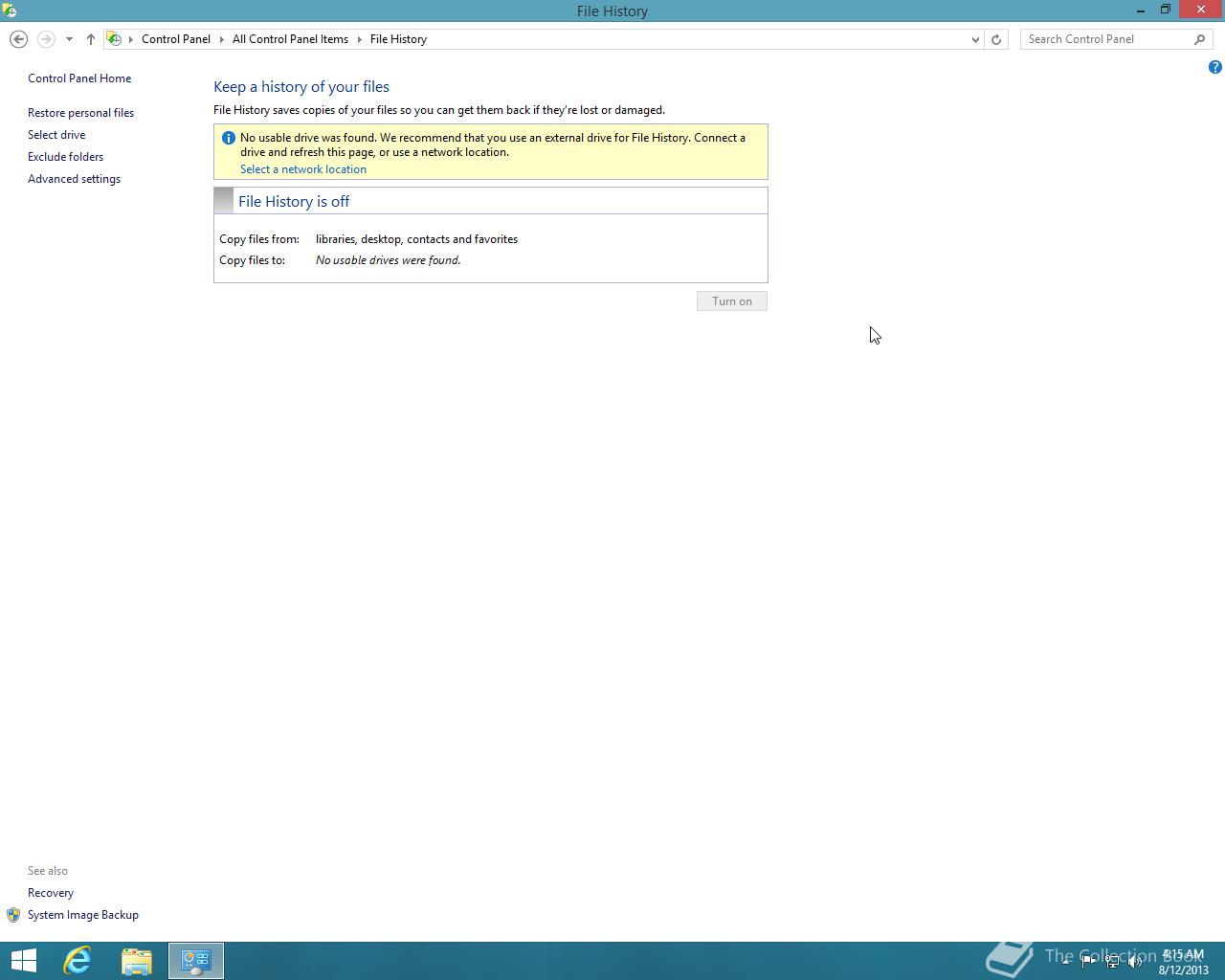The width and height of the screenshot is (1225, 980).
Task: Click the search magnifier icon
Action: point(1200,39)
